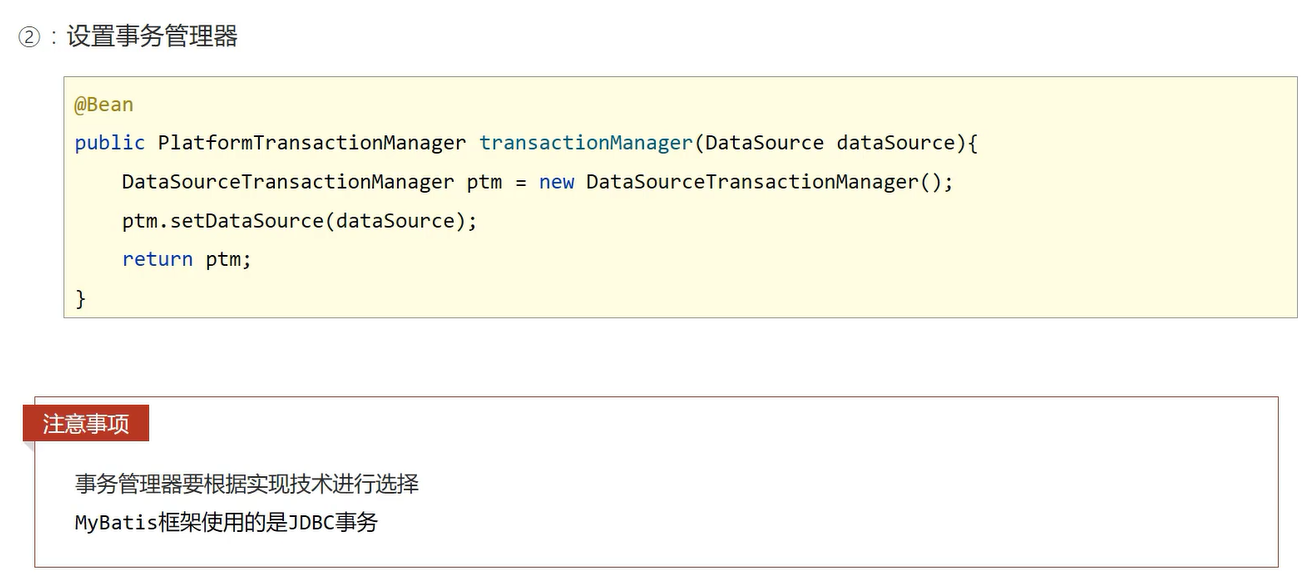Click the dataSource argument inside setDataSource

(395, 221)
